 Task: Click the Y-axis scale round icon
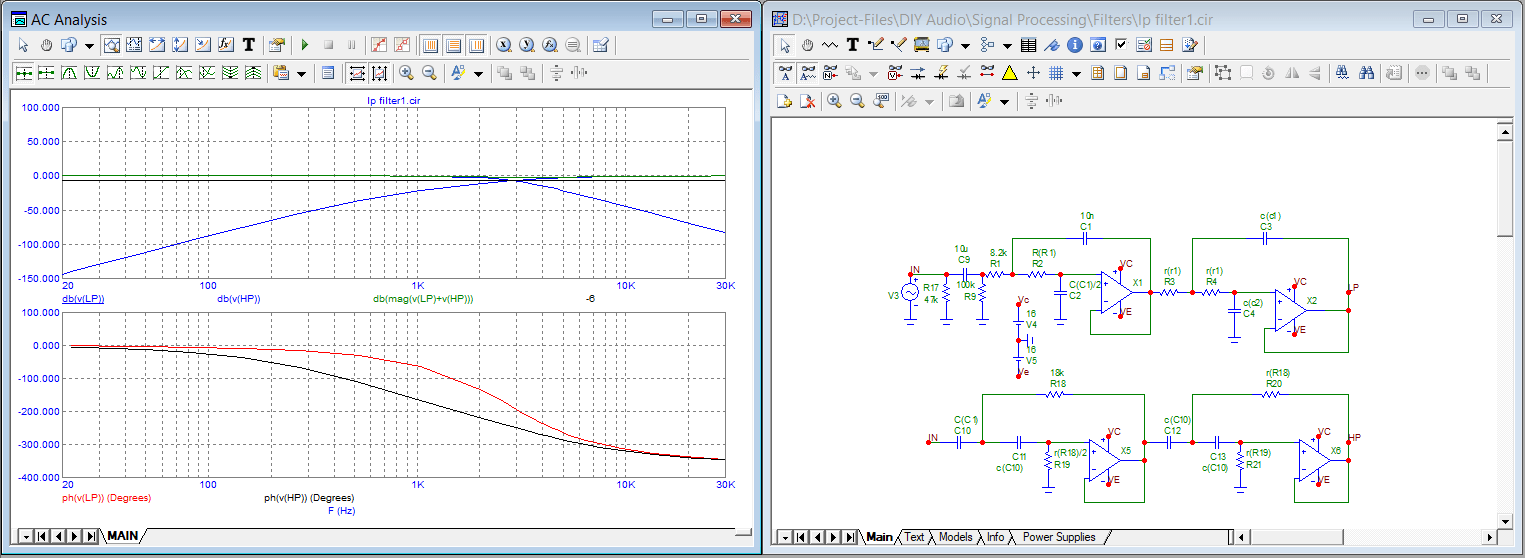point(527,45)
